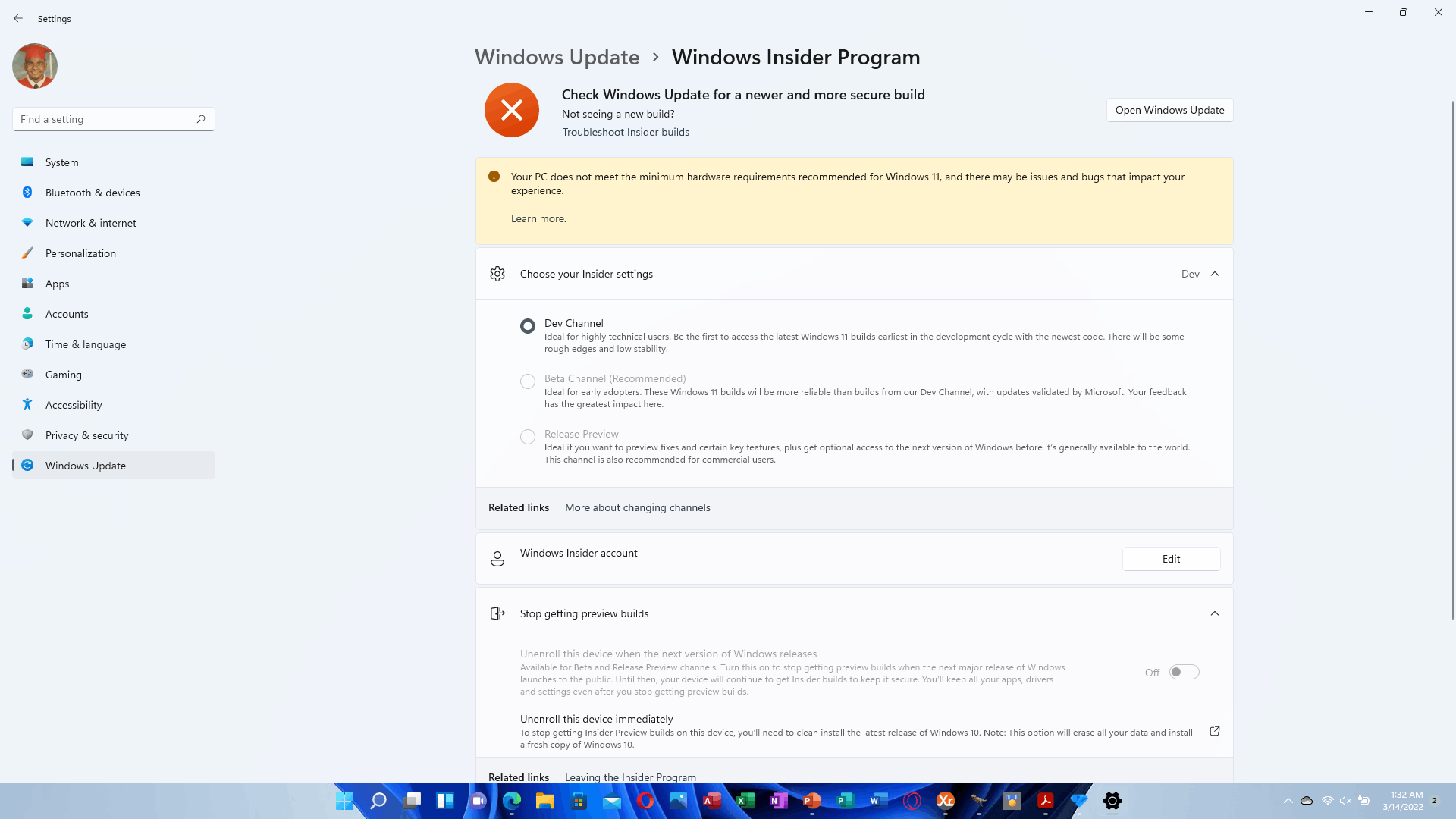Click the Wi-Fi icon in the system tray
The width and height of the screenshot is (1456, 819).
pyautogui.click(x=1327, y=801)
